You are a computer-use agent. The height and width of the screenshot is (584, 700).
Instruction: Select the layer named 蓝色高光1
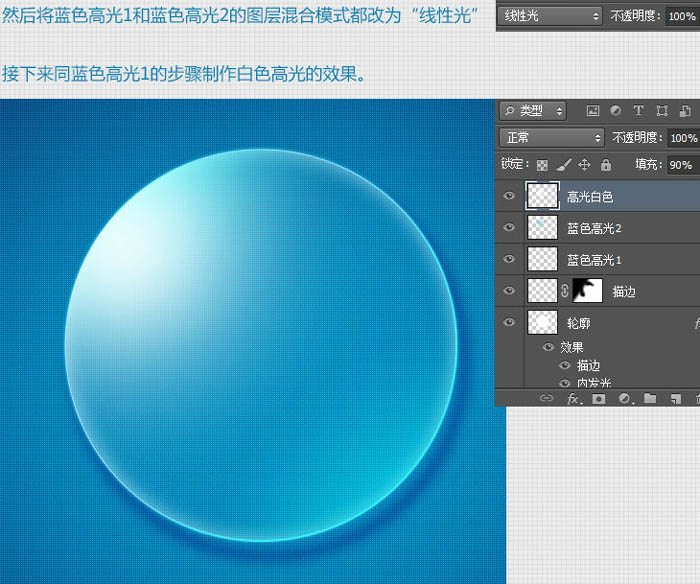[594, 260]
